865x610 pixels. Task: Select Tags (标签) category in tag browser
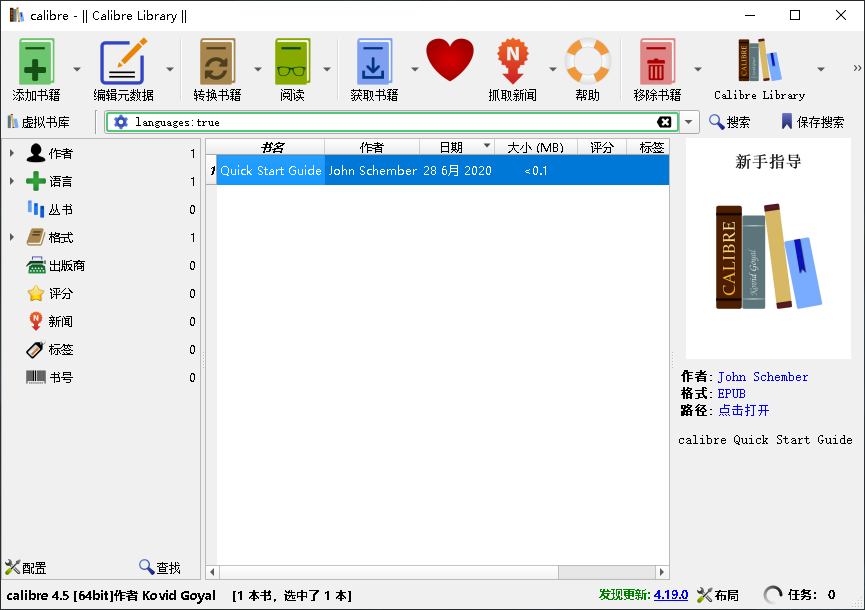pos(60,350)
